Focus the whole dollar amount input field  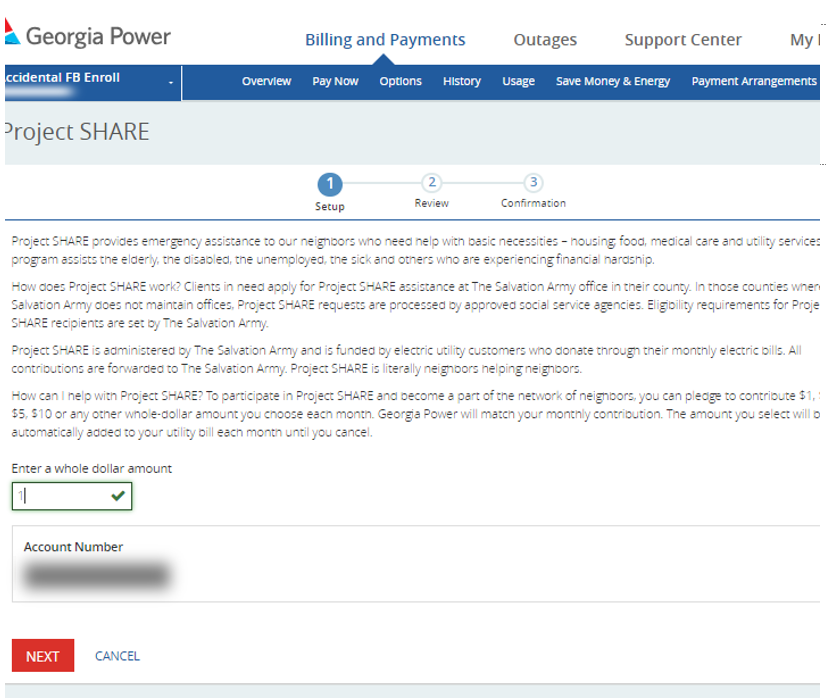pyautogui.click(x=62, y=496)
